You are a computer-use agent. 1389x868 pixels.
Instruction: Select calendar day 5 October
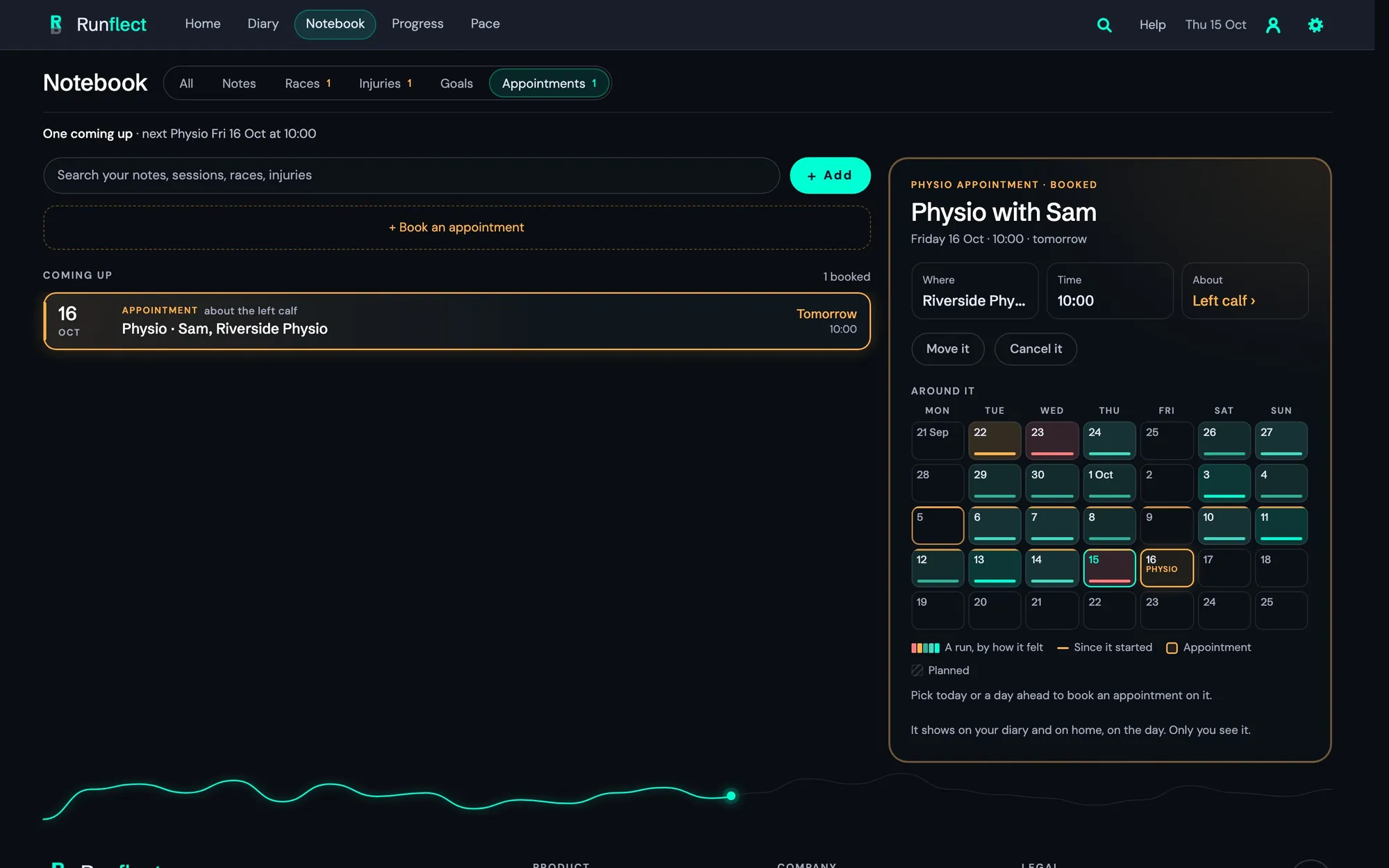[938, 525]
